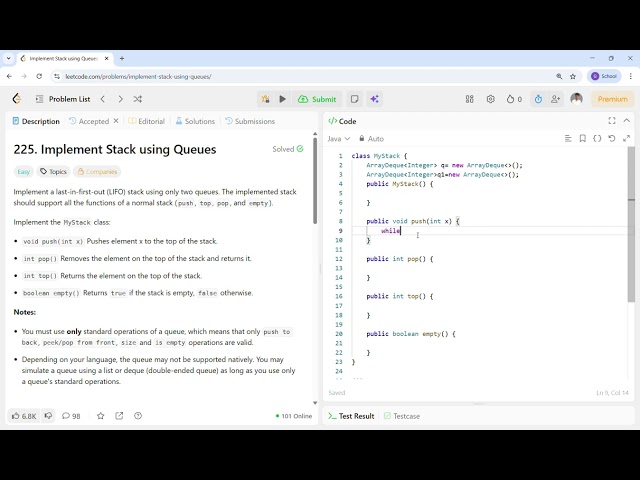
Task: Click the Solved status indicator
Action: pyautogui.click(x=288, y=149)
